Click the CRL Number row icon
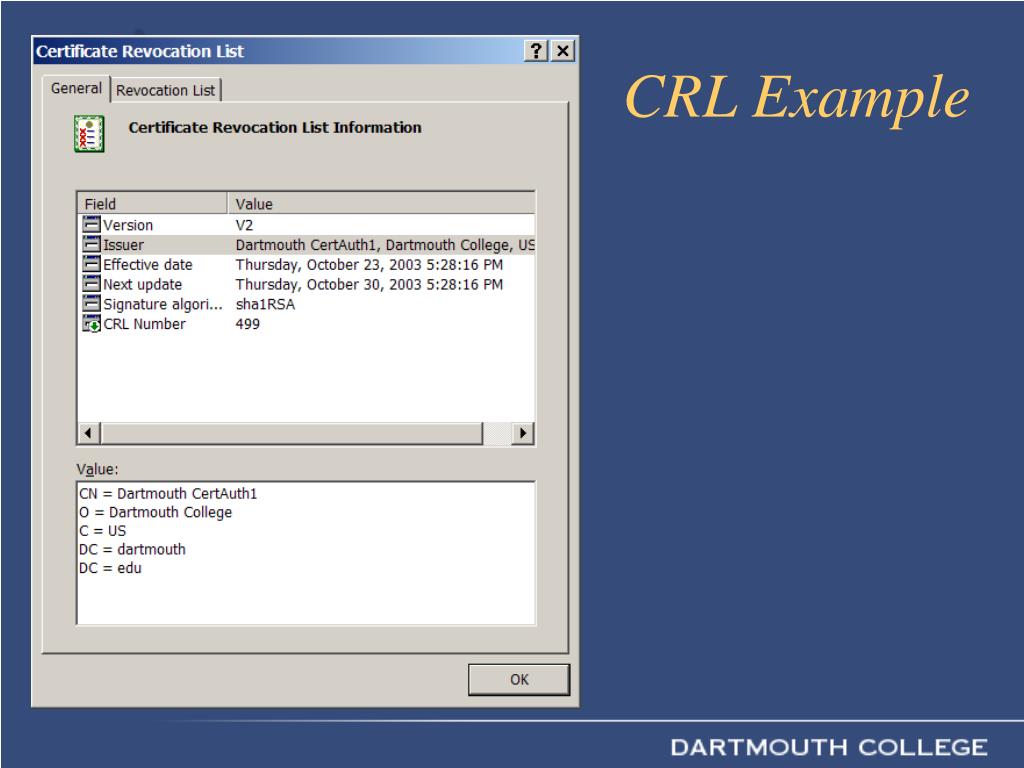1024x768 pixels. coord(91,324)
